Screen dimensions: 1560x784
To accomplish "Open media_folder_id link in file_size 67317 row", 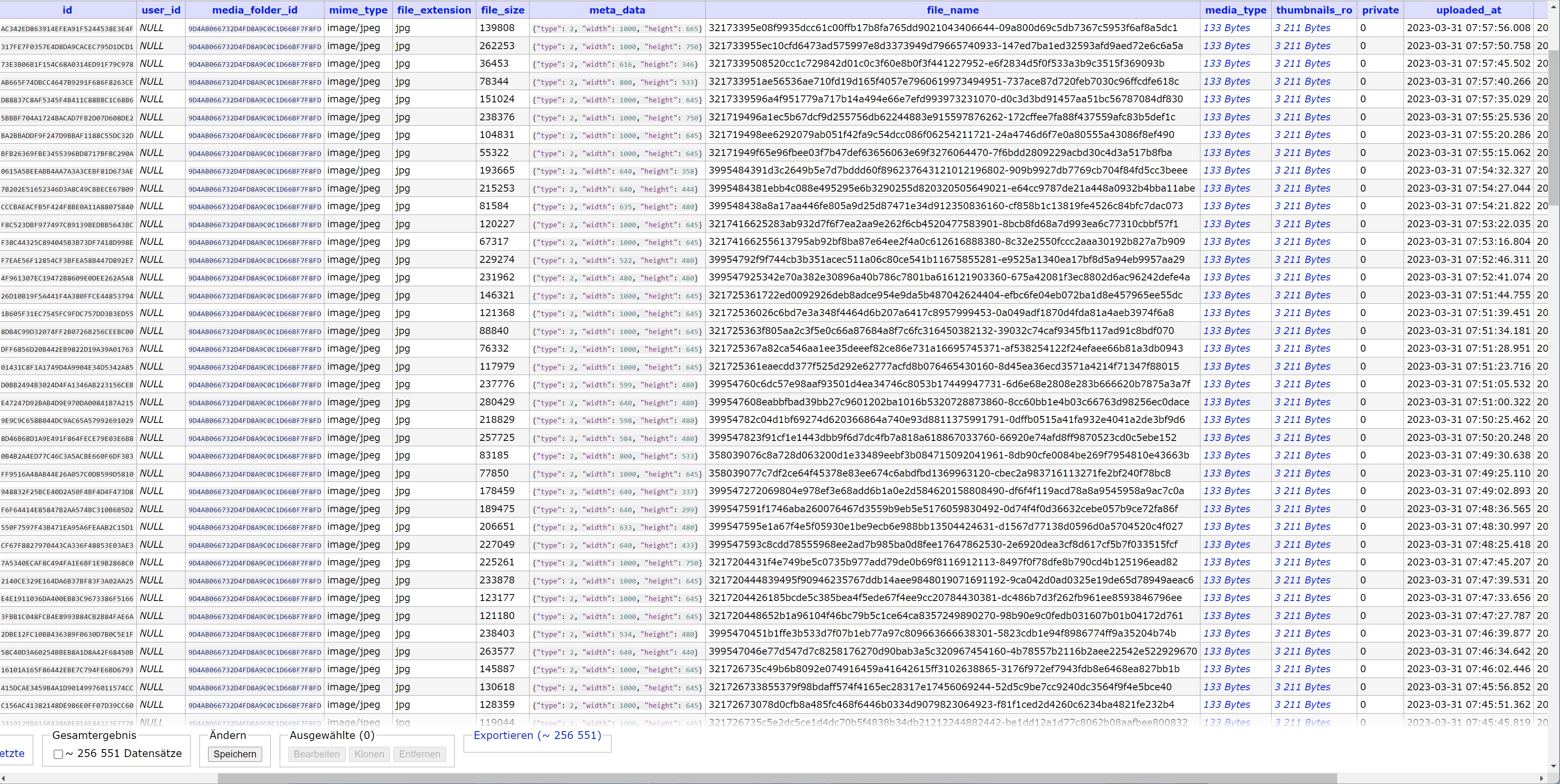I will [255, 242].
